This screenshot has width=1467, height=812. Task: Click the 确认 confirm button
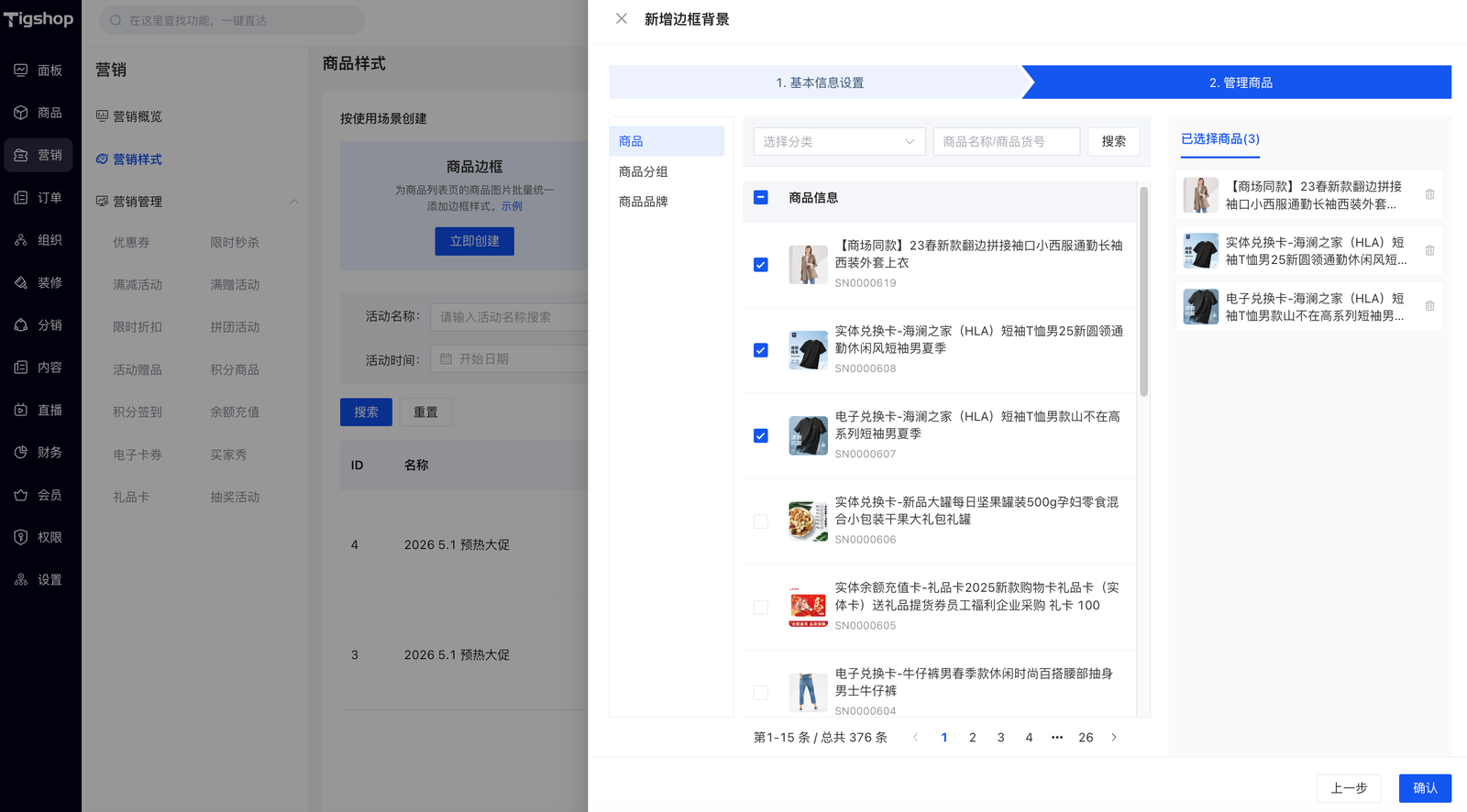pos(1425,788)
